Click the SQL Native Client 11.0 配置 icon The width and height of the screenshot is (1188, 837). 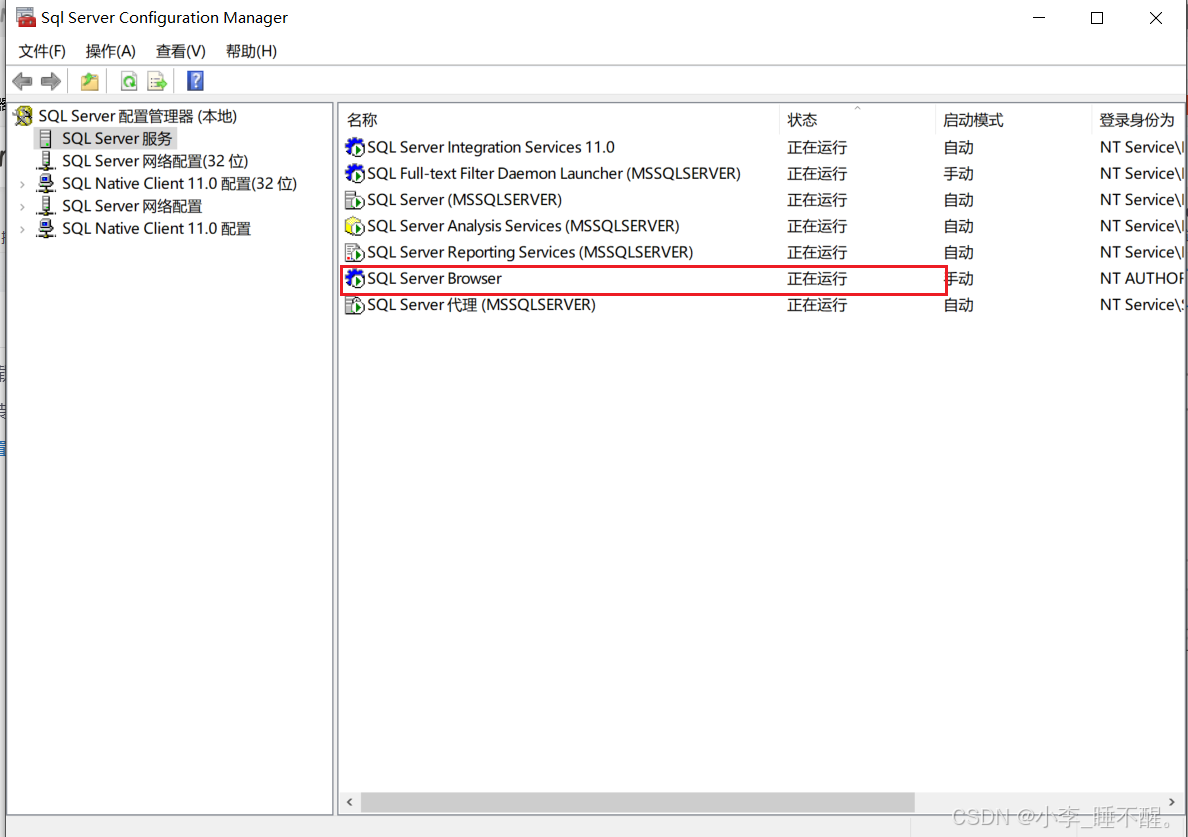[x=46, y=228]
